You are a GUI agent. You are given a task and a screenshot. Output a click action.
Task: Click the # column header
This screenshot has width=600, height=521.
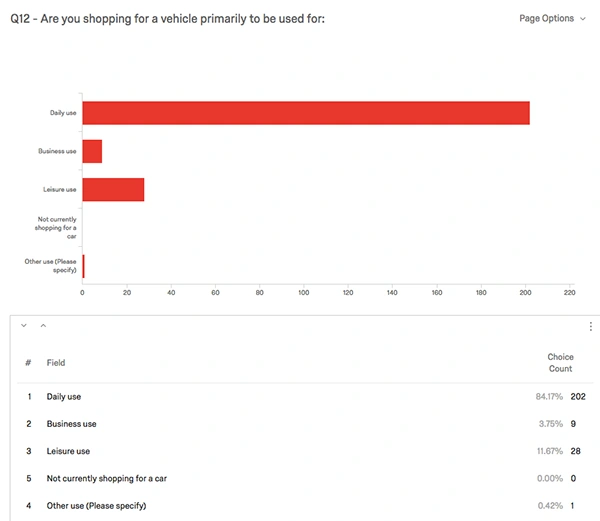coord(28,363)
